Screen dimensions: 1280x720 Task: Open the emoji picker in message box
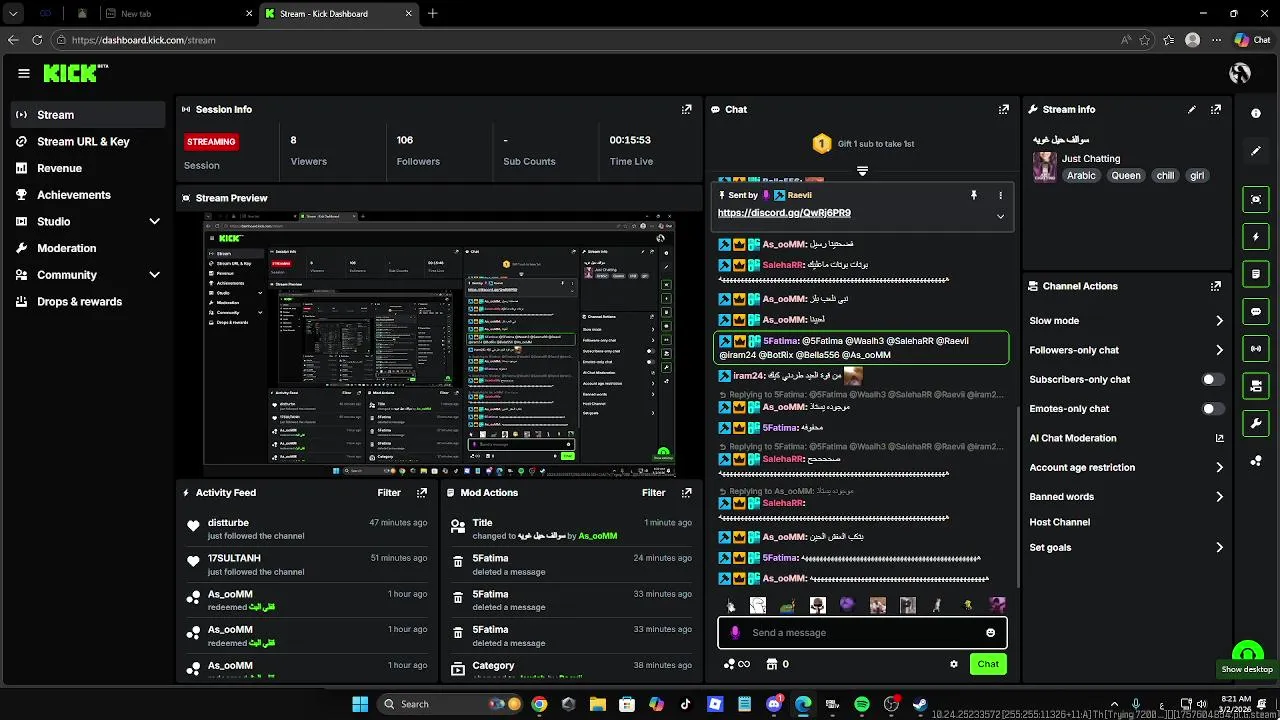click(991, 633)
